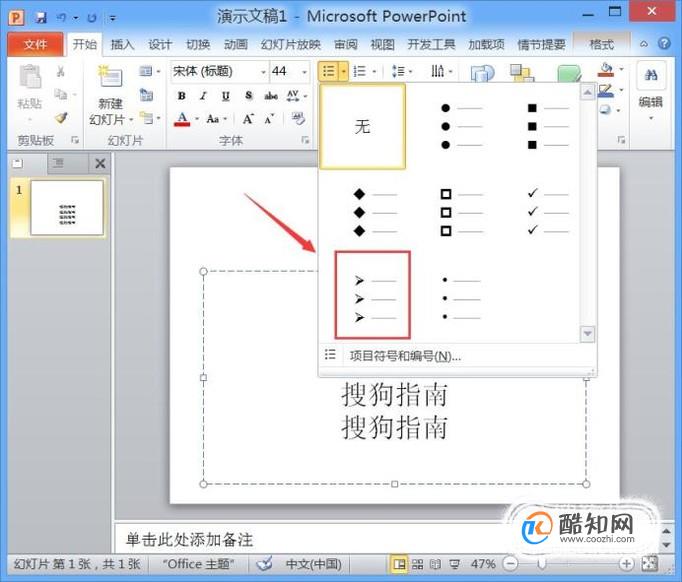
Task: Click the Strikethrough abc icon
Action: (x=271, y=96)
